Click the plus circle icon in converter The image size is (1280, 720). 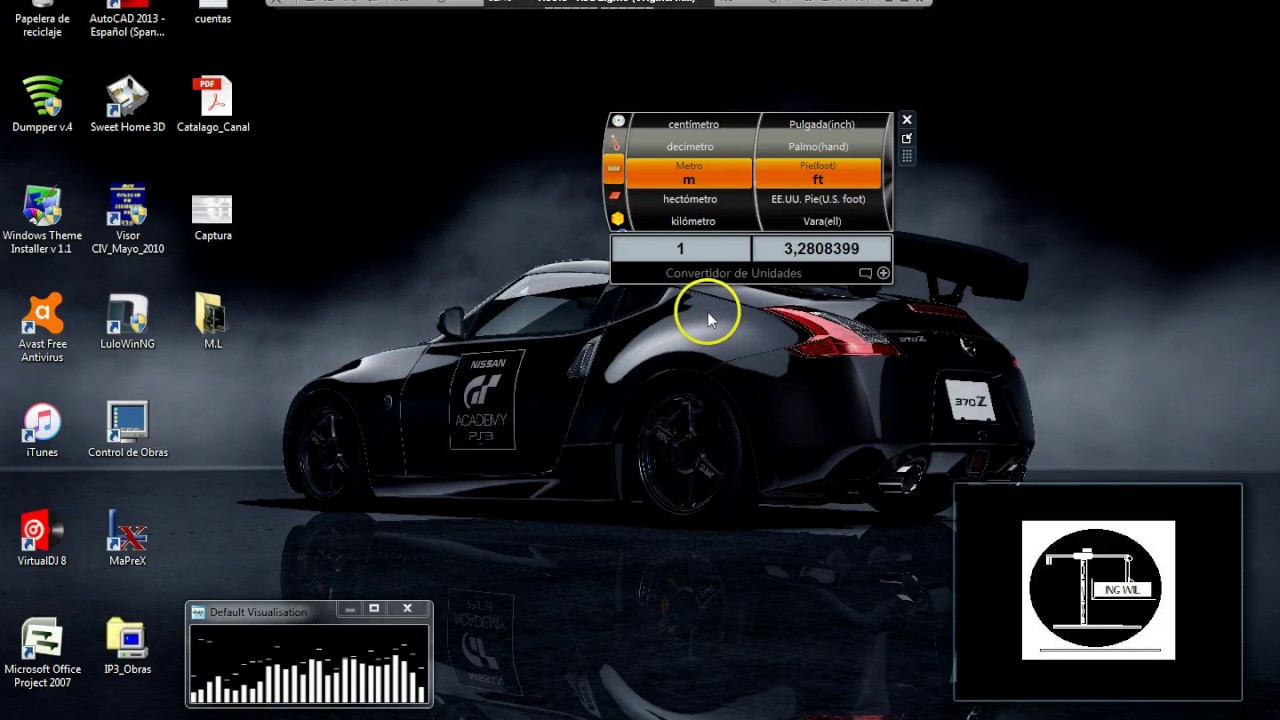click(x=883, y=273)
